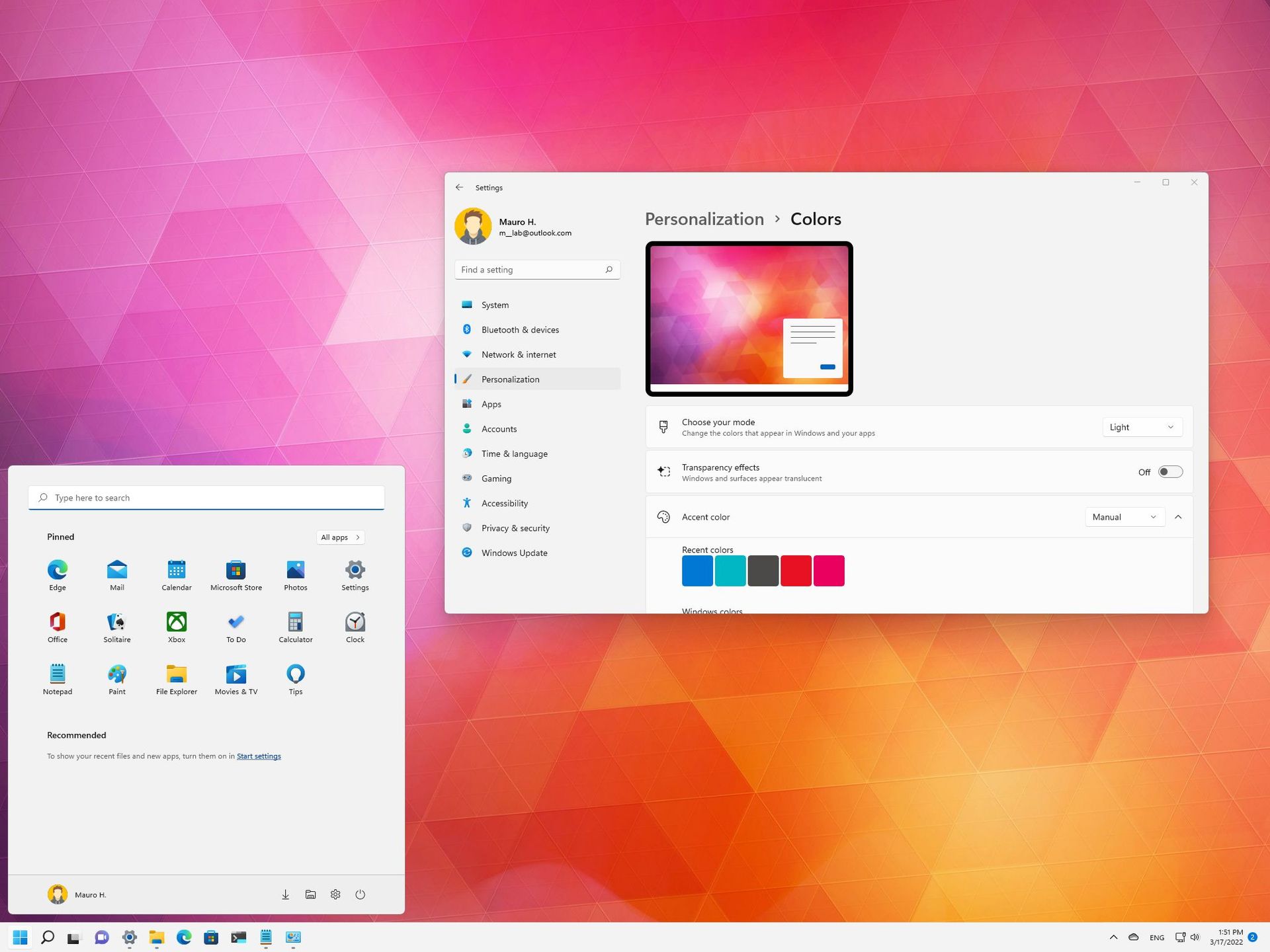Open the Power options in Start menu

360,894
